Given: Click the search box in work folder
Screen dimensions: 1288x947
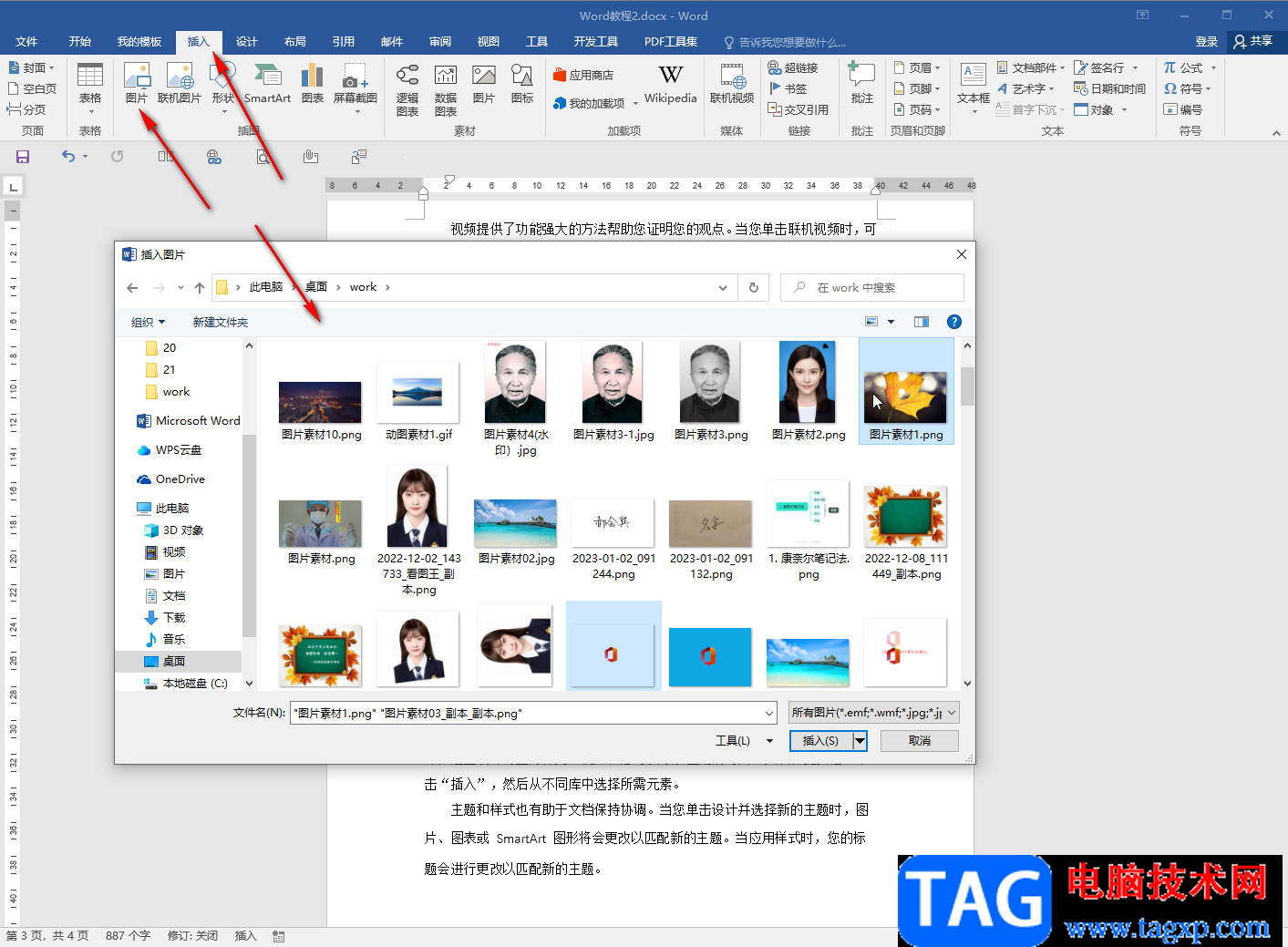Looking at the screenshot, I should [x=871, y=287].
